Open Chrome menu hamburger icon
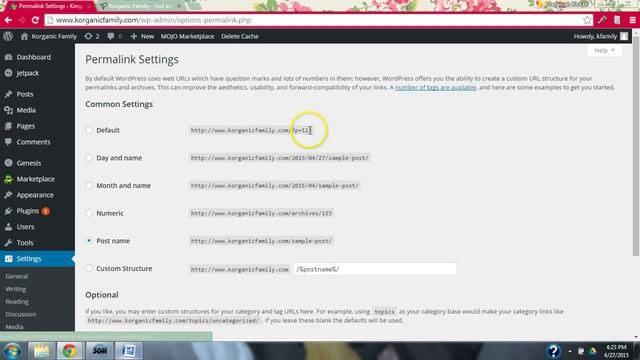This screenshot has width=640, height=360. [633, 20]
